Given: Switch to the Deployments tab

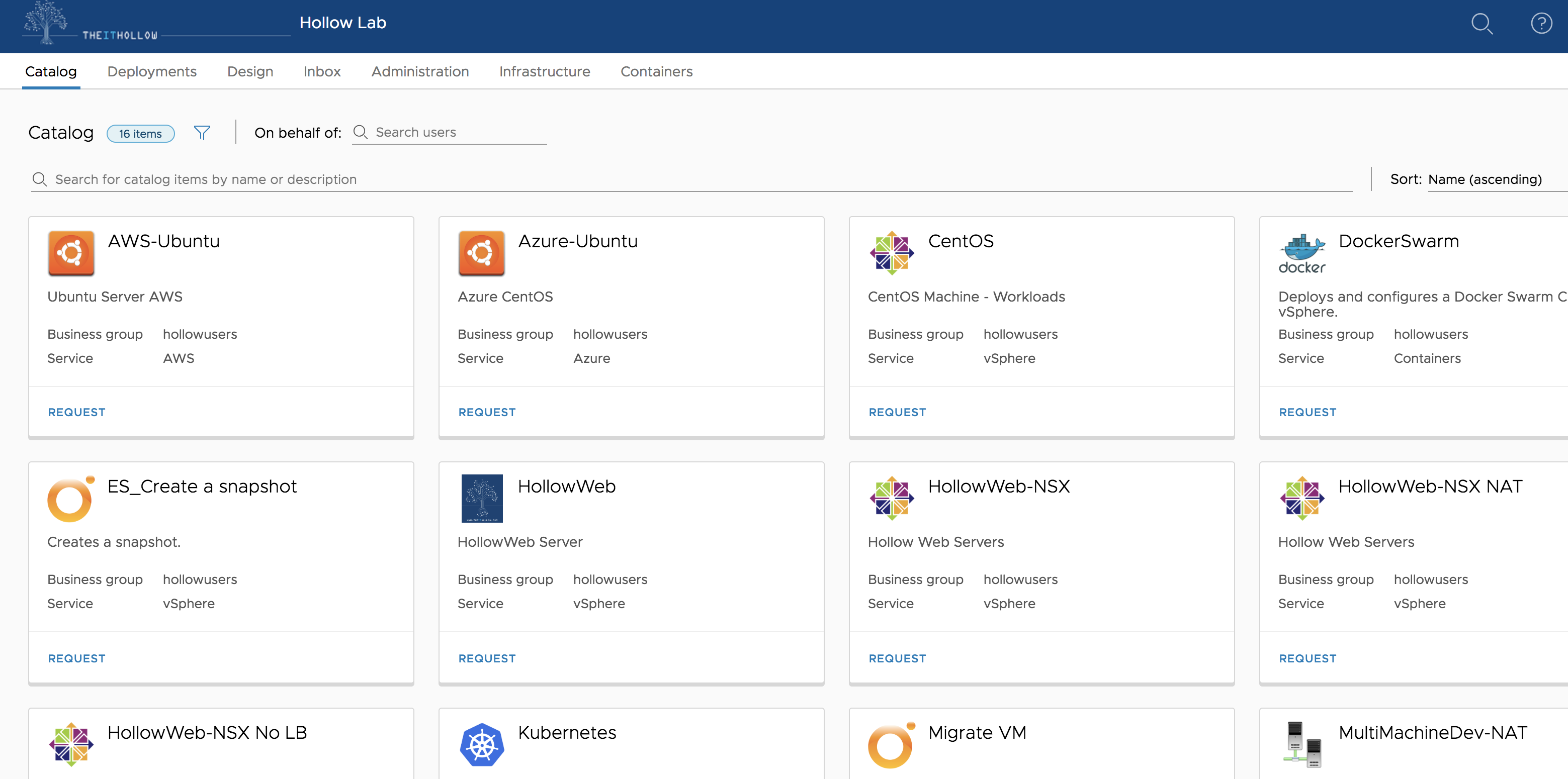Looking at the screenshot, I should (151, 72).
